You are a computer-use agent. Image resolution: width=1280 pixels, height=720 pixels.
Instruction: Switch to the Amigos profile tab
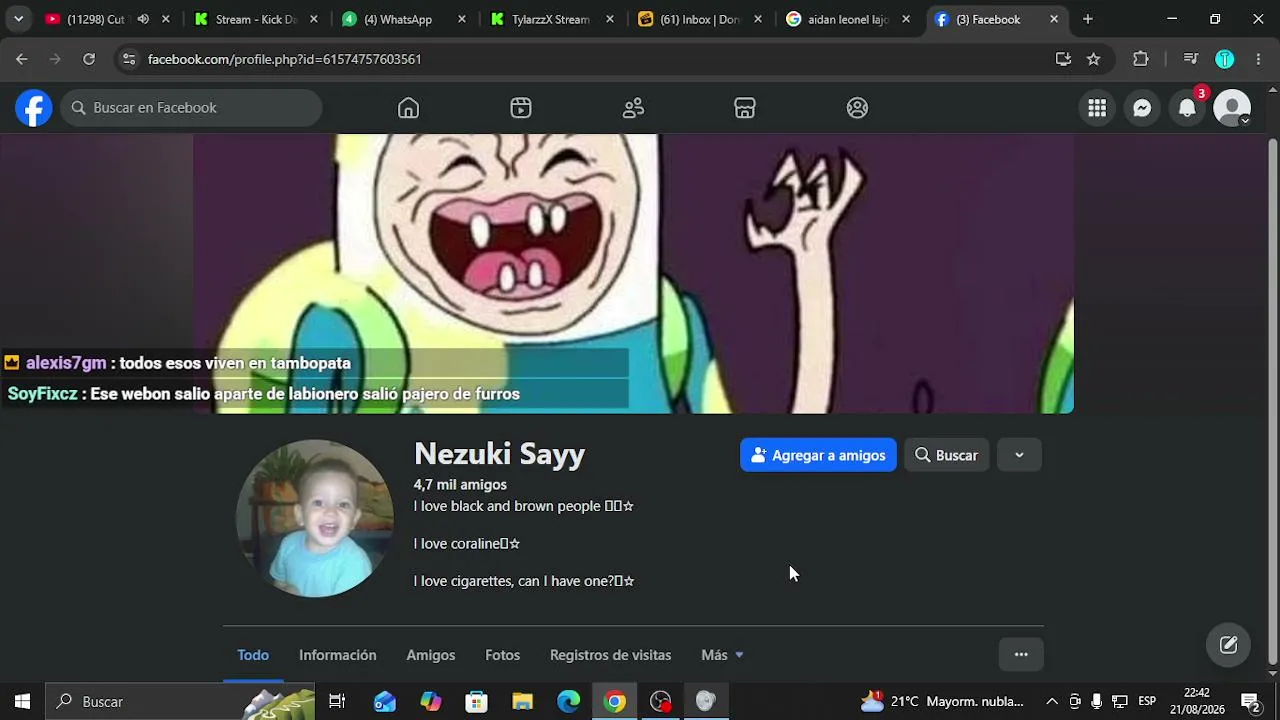tap(431, 655)
